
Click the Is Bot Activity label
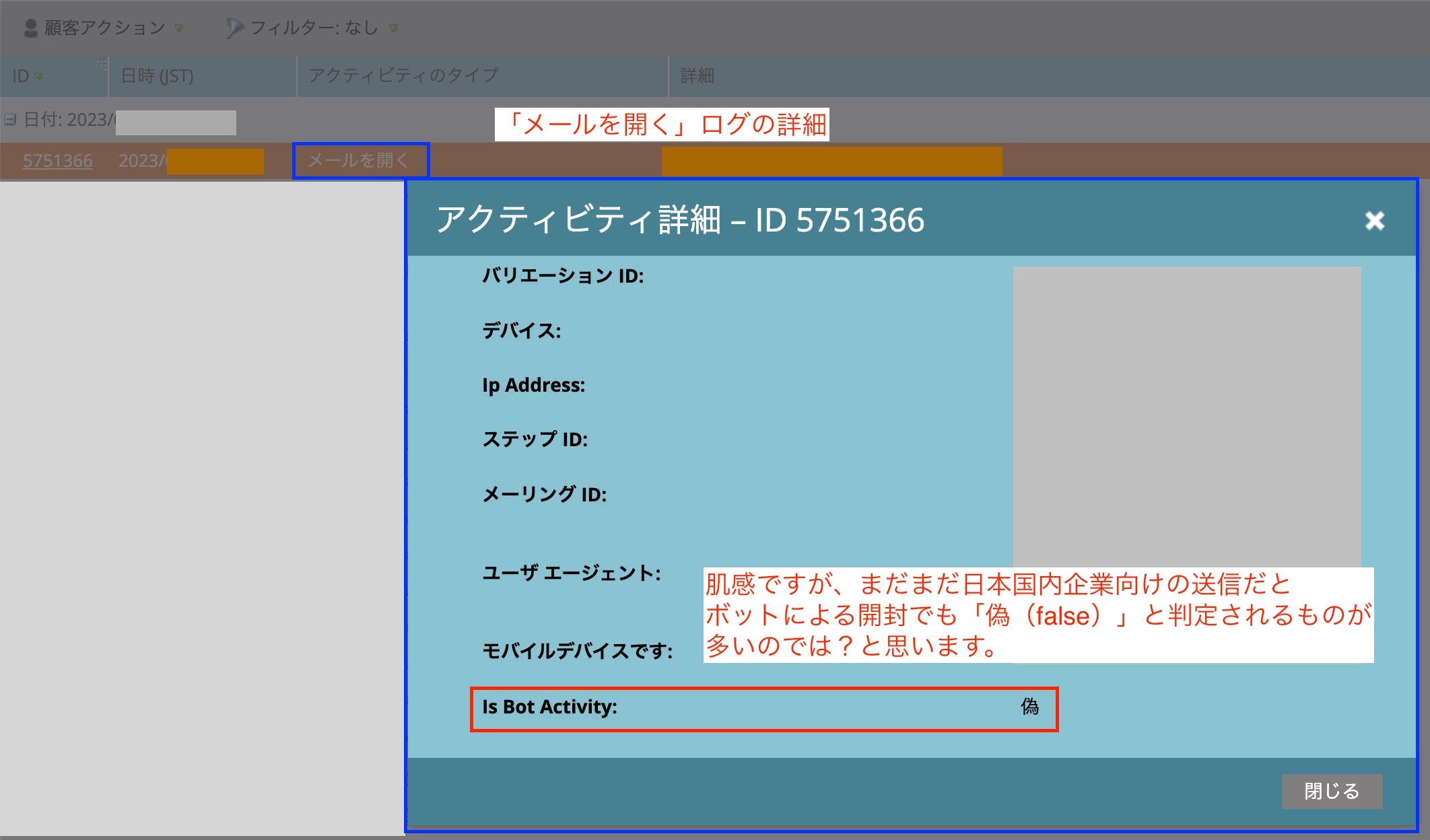tap(549, 707)
